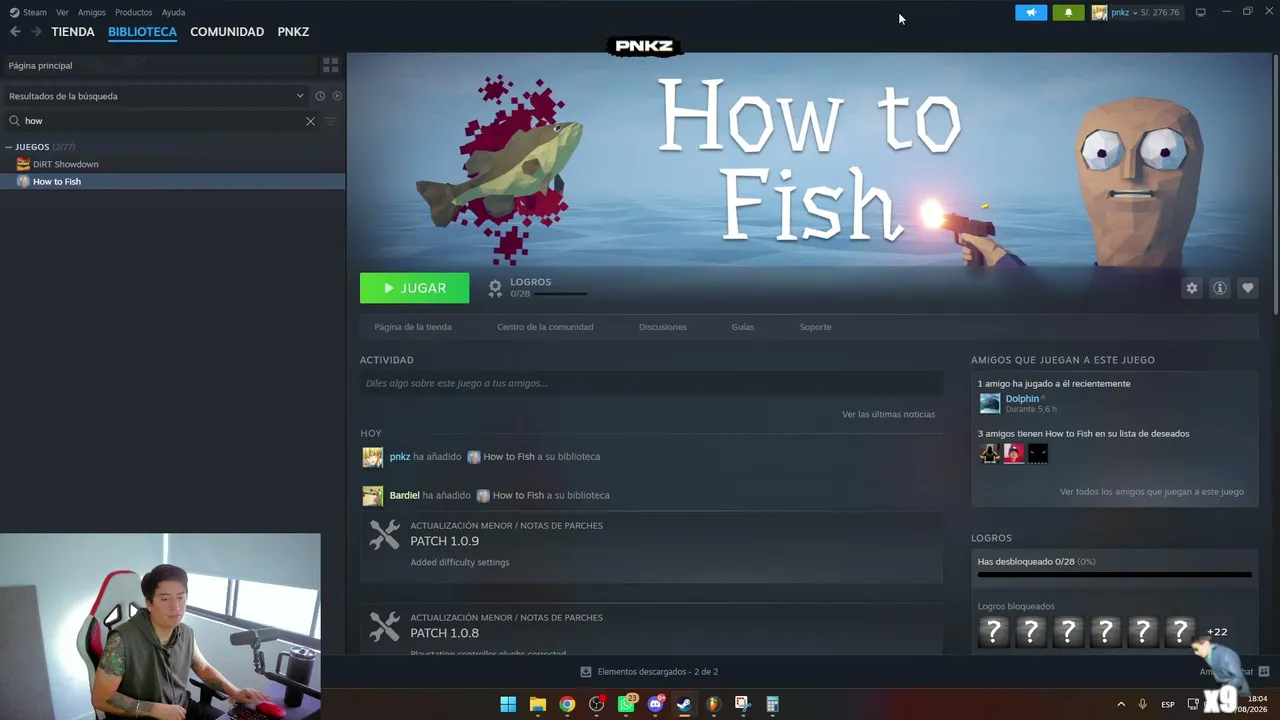Open the Resultados de la búsqueda dropdown
The image size is (1280, 720).
(156, 96)
